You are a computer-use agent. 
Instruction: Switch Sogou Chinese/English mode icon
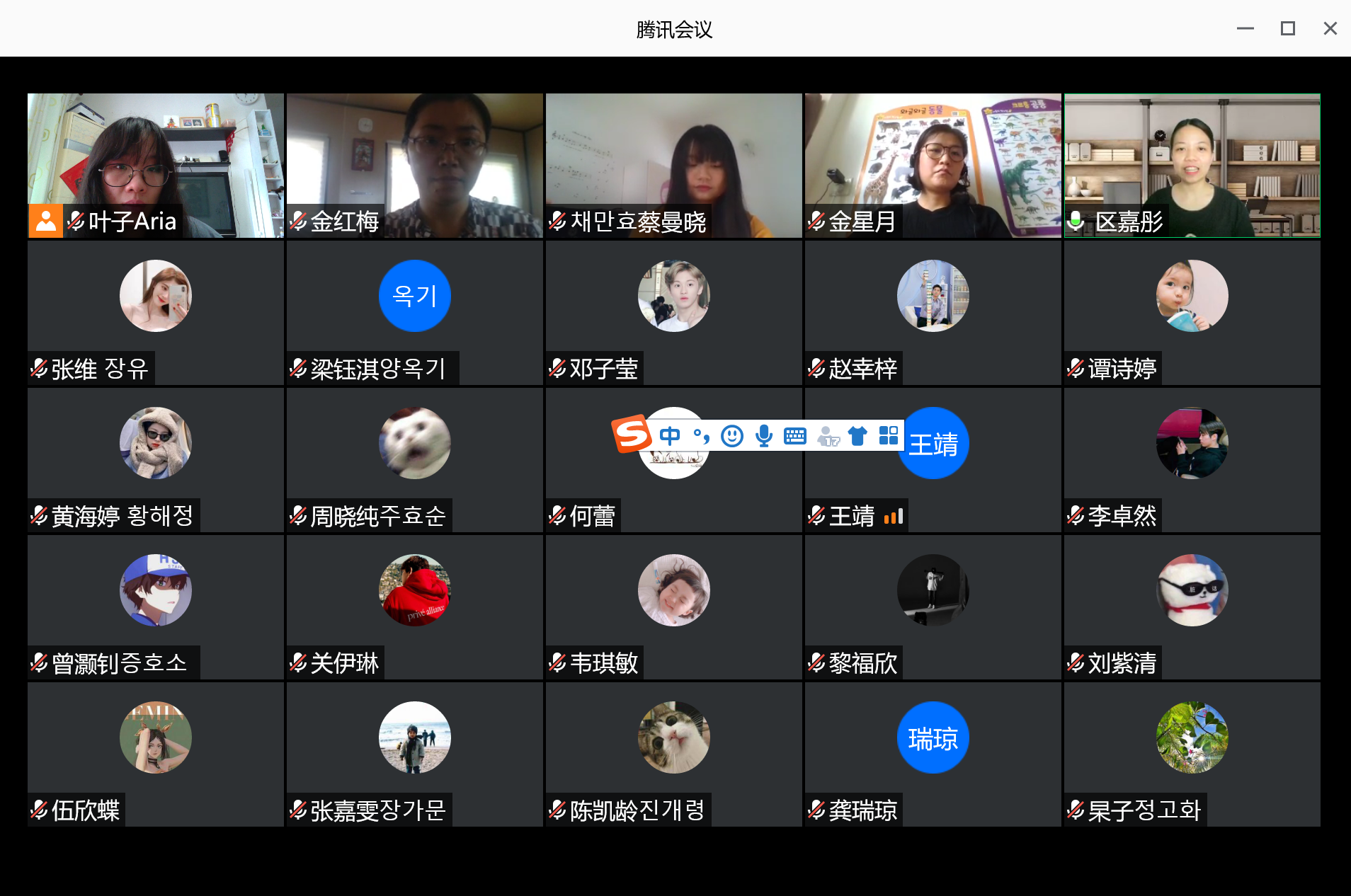click(x=670, y=435)
